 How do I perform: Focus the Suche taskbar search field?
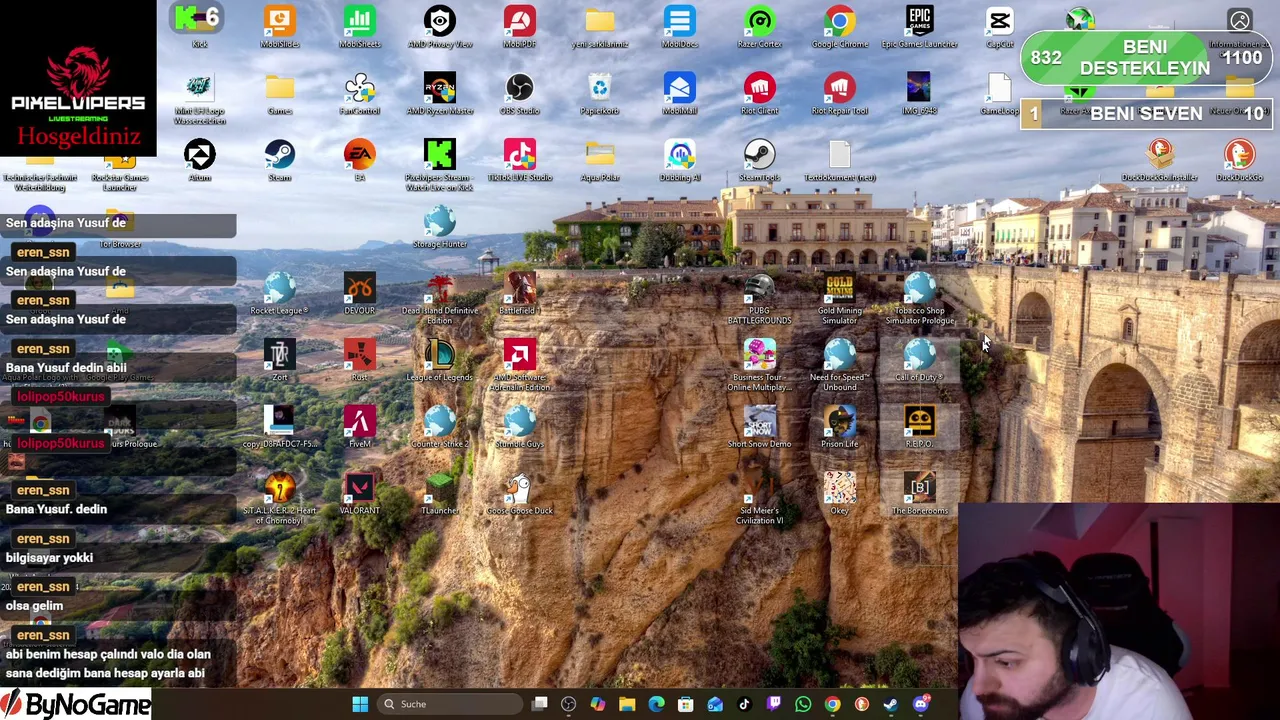449,704
